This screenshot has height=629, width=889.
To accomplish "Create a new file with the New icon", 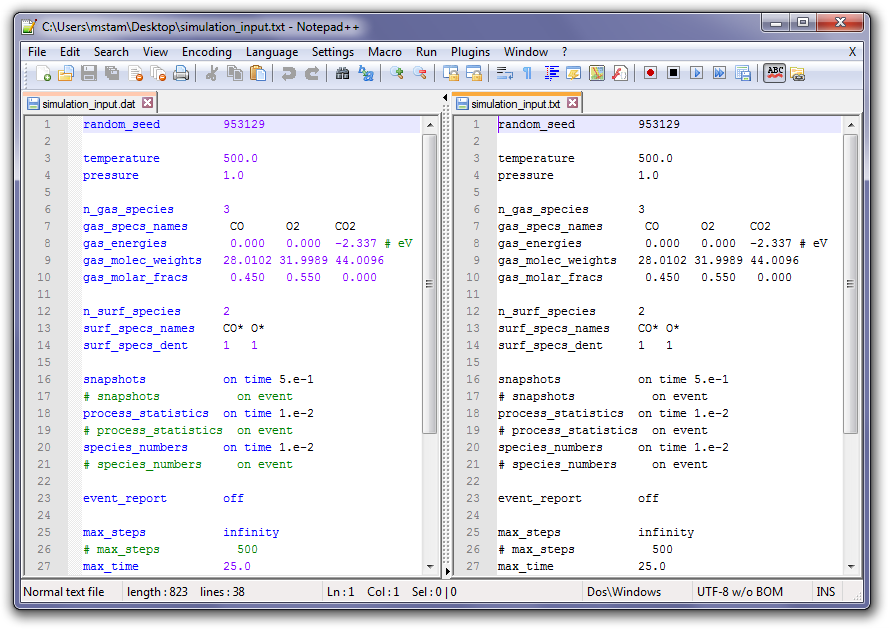I will [x=43, y=73].
